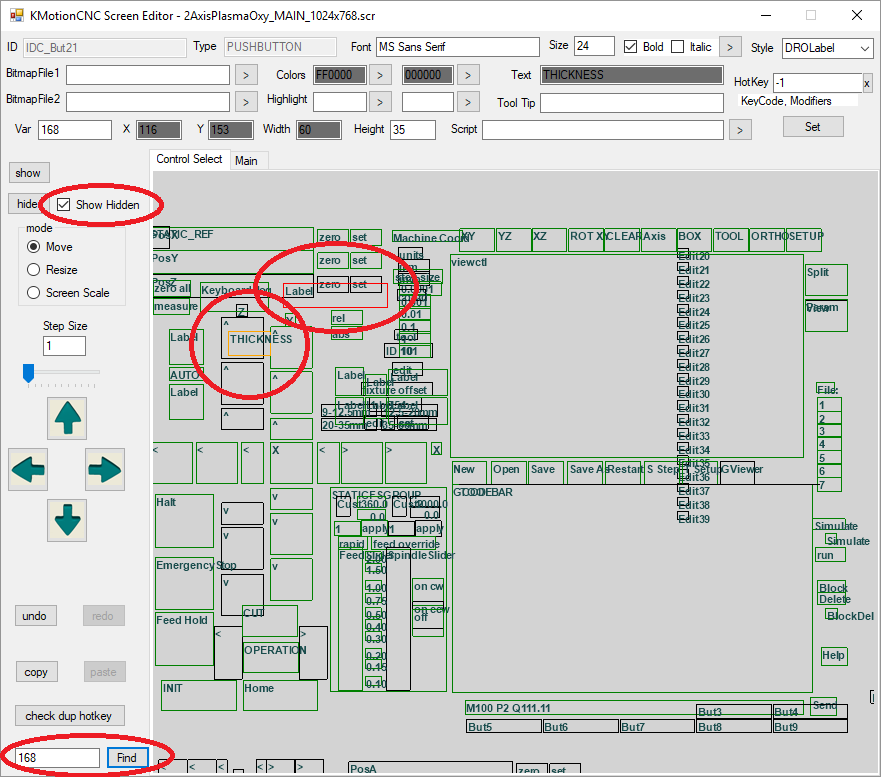Toggle the Show Hidden checkbox
The width and height of the screenshot is (881, 777).
tap(64, 204)
